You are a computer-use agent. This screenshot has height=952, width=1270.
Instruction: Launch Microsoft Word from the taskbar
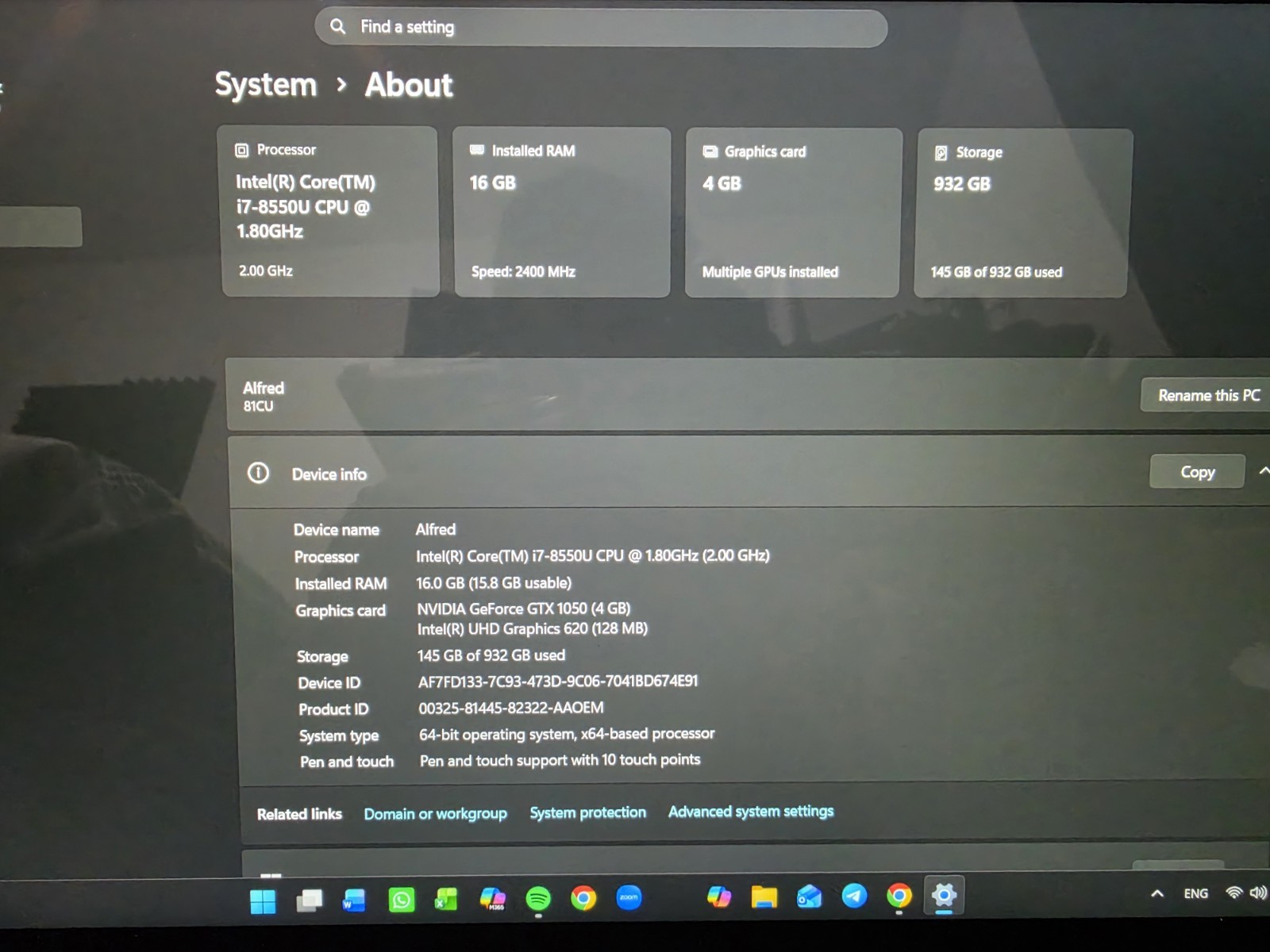pyautogui.click(x=354, y=900)
